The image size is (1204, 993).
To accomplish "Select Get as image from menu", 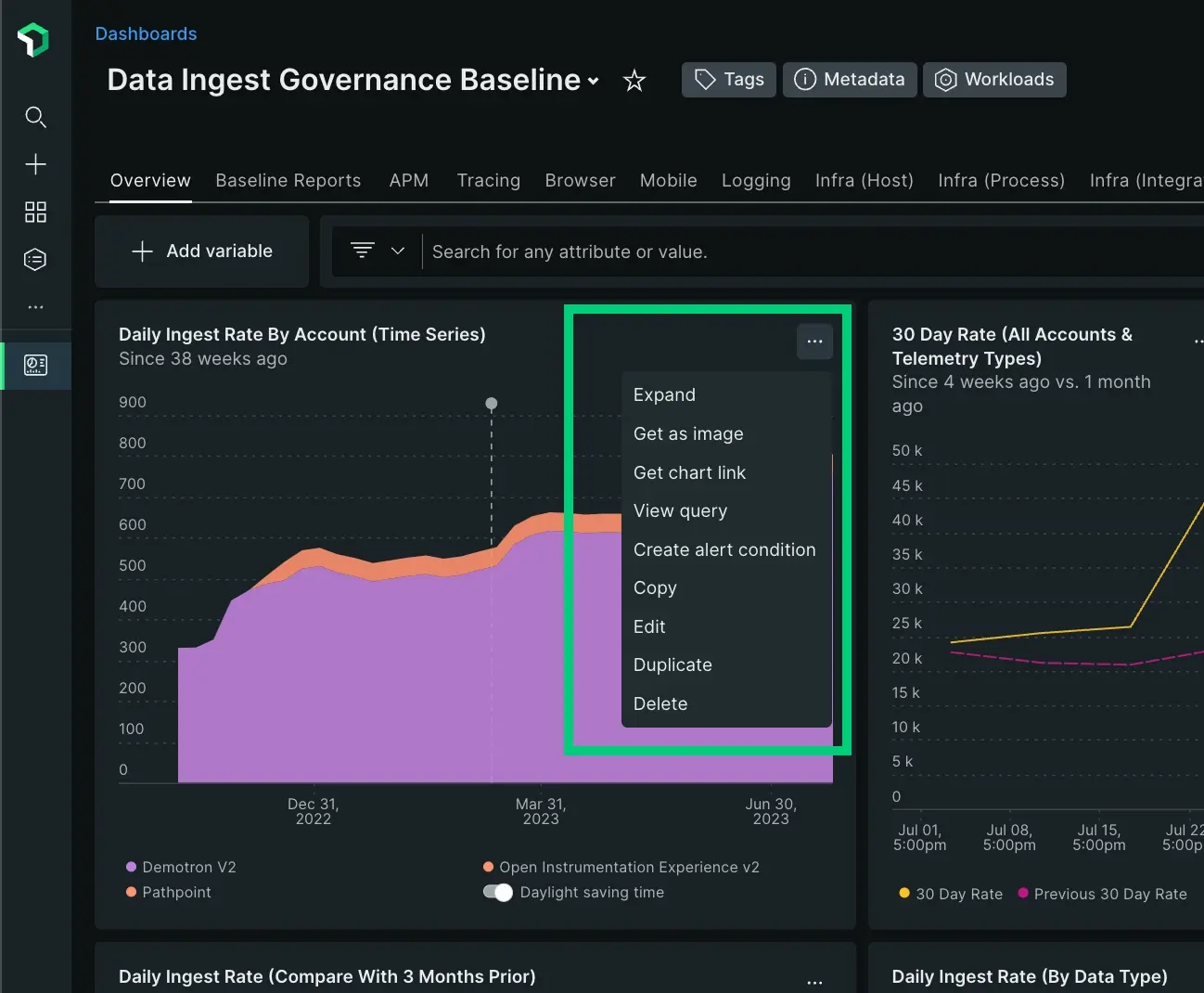I will [688, 433].
